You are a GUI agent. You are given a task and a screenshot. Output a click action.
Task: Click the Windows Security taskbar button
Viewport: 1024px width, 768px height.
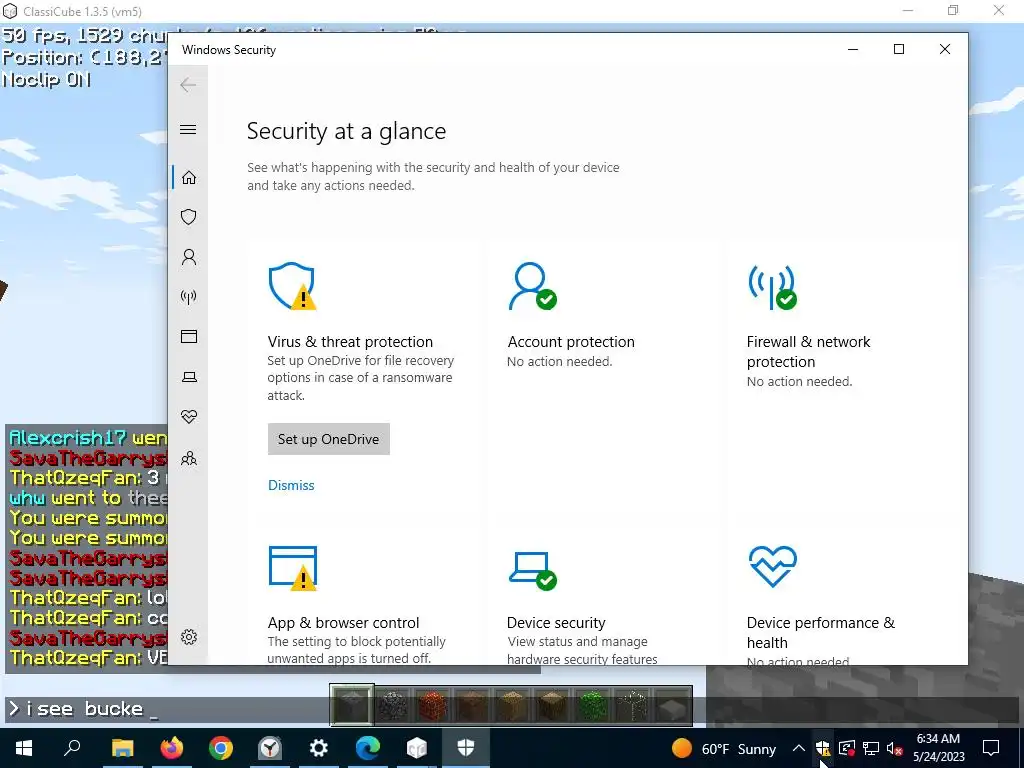466,748
